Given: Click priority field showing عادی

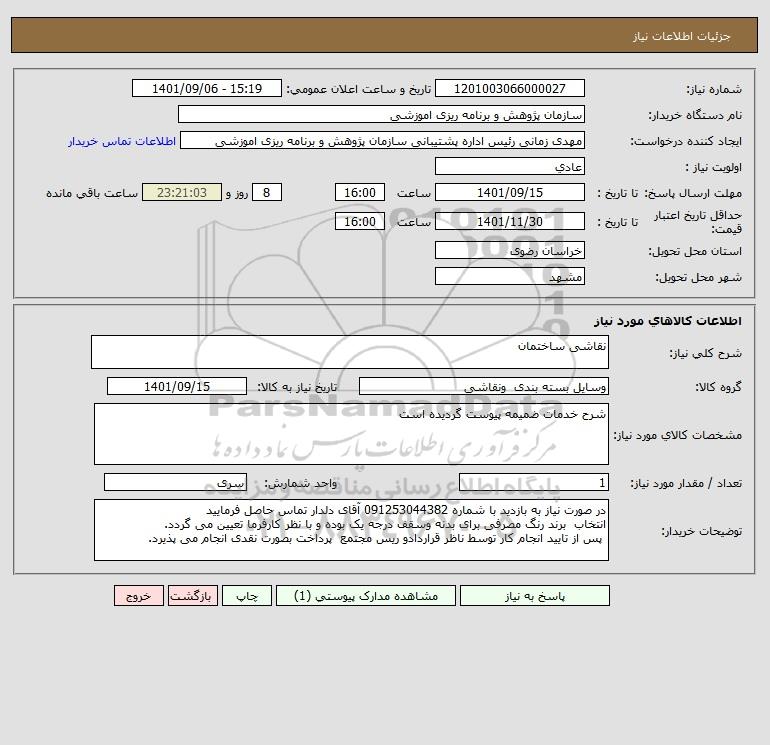Looking at the screenshot, I should [510, 166].
